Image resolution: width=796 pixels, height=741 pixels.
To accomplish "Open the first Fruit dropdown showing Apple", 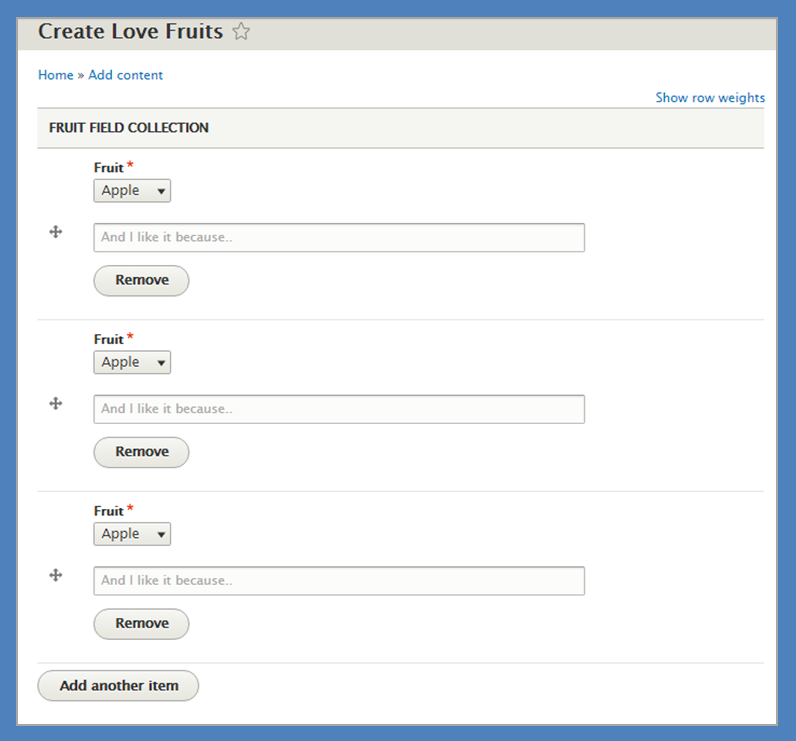I will pos(132,191).
